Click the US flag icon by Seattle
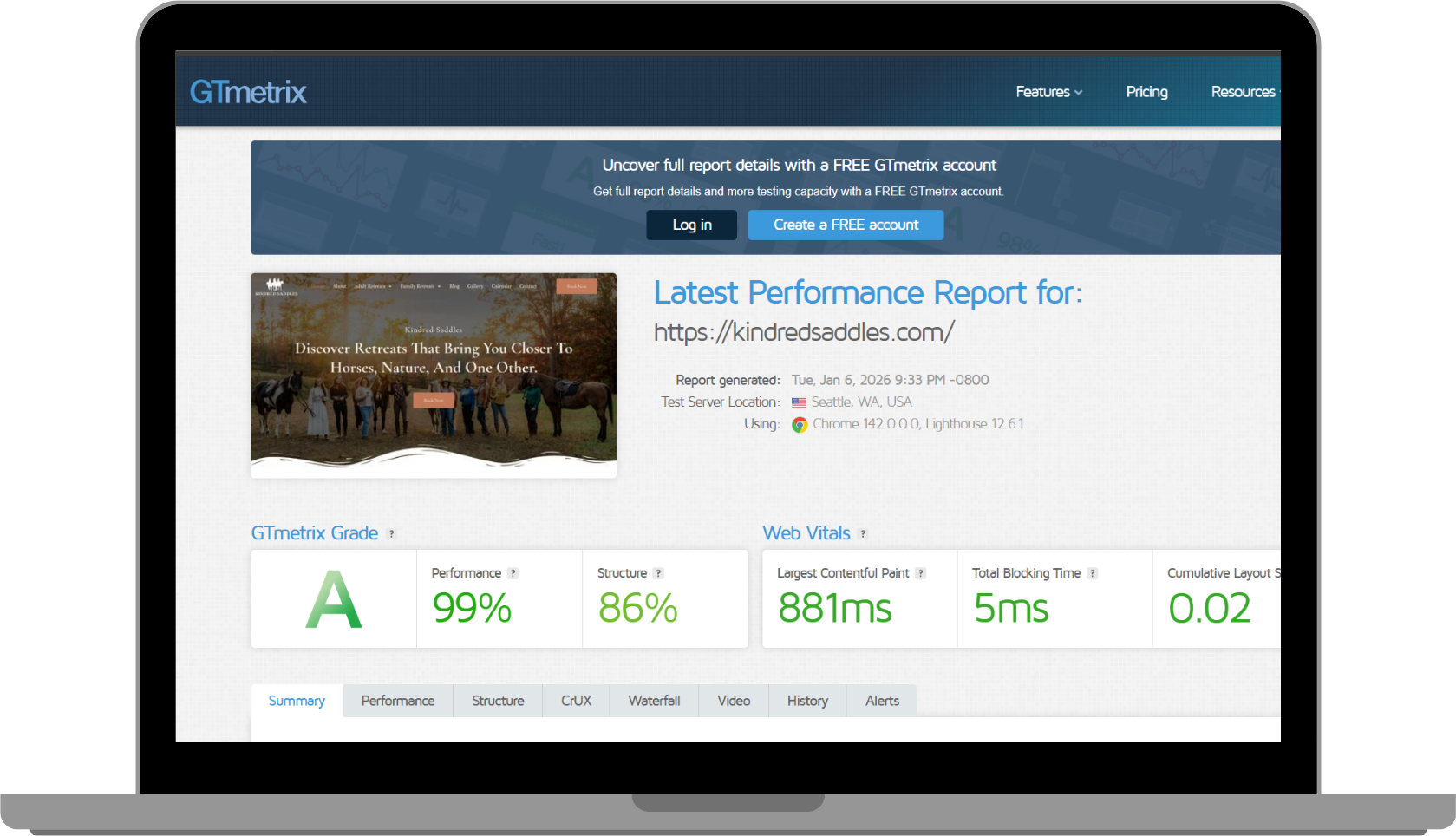Image resolution: width=1456 pixels, height=836 pixels. click(x=799, y=402)
